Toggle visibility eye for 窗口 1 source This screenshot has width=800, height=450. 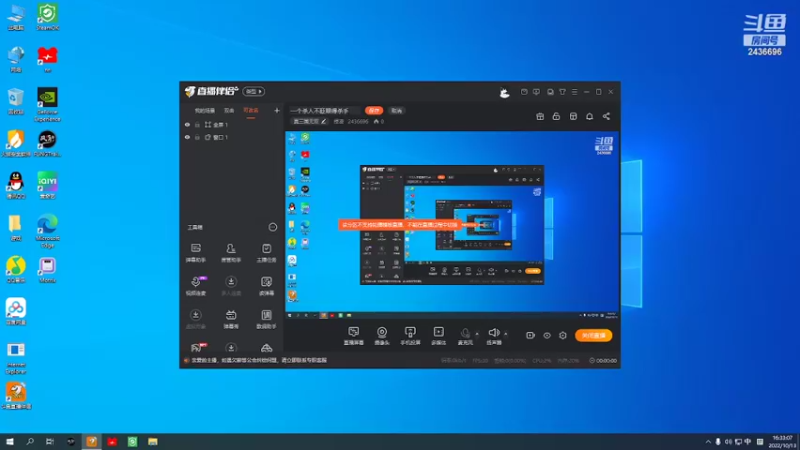coord(187,137)
